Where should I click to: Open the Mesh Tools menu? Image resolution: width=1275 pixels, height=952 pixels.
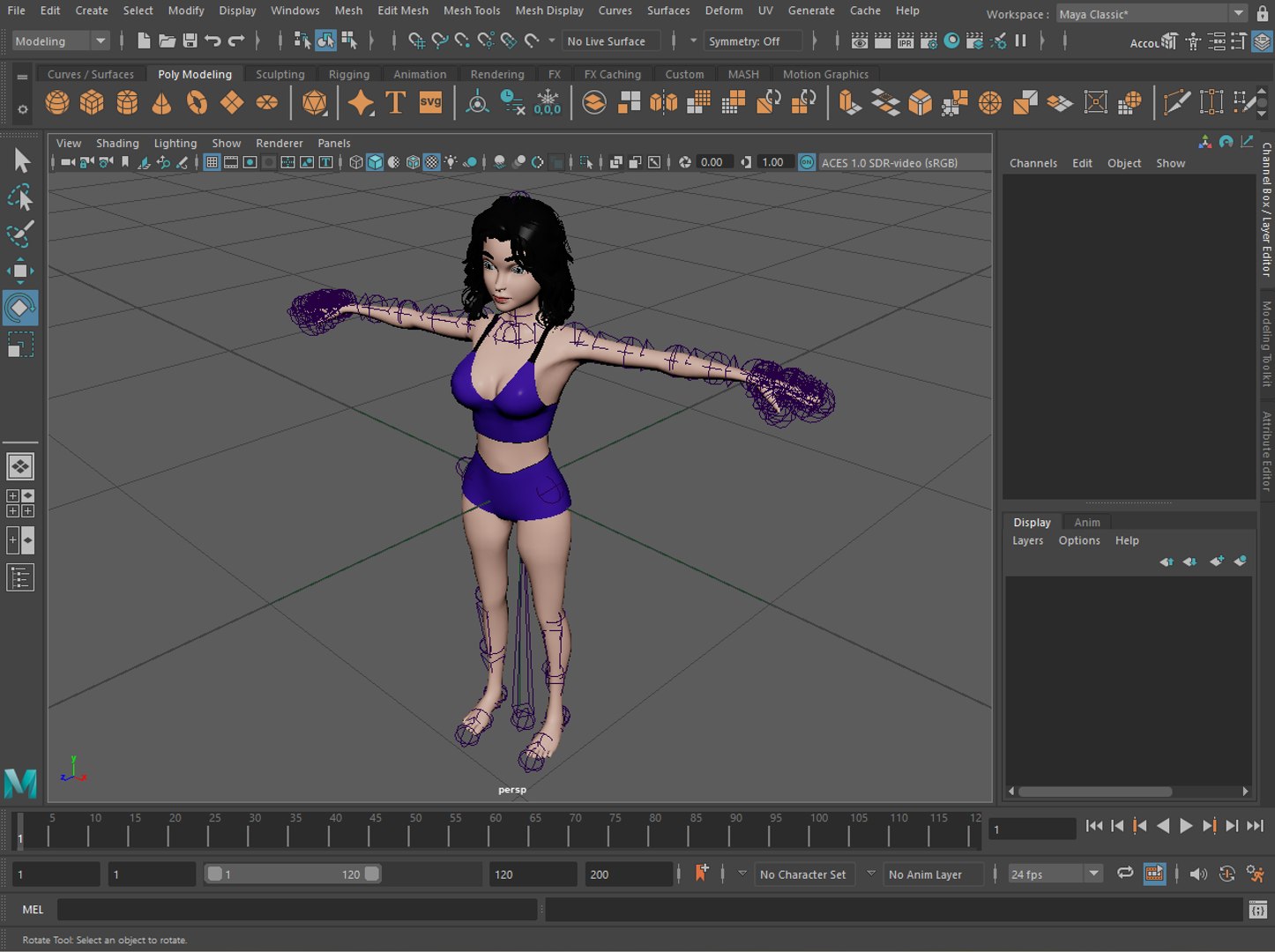472,11
